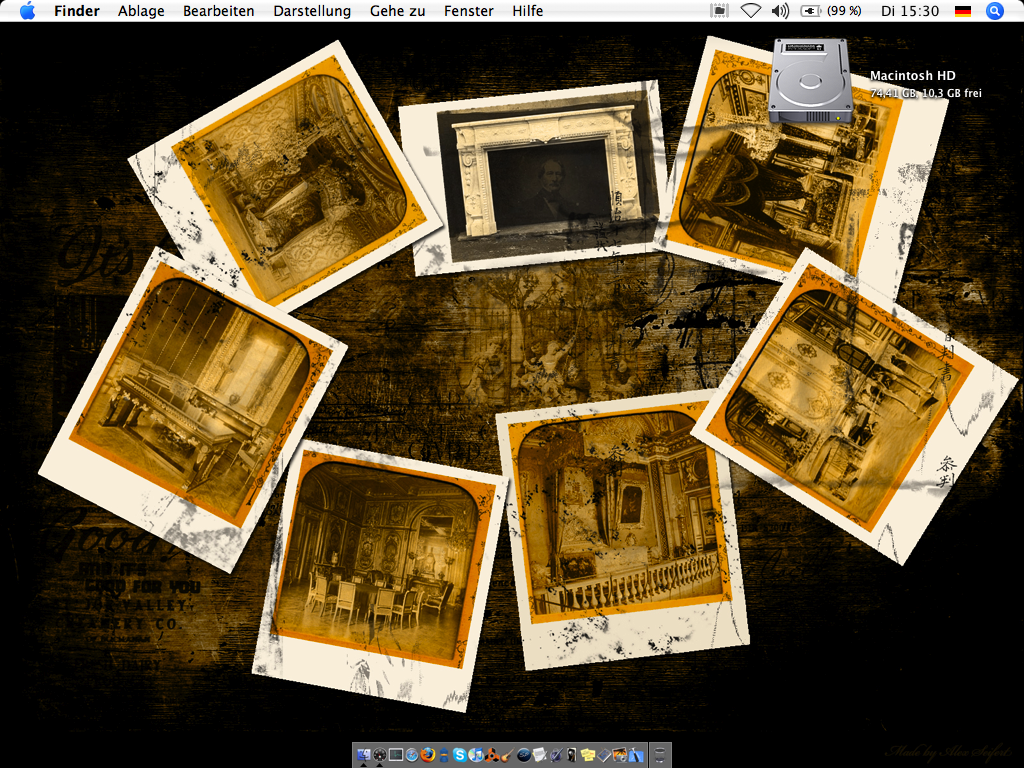Open Safari compass icon in Dock
The height and width of the screenshot is (768, 1024).
click(412, 754)
